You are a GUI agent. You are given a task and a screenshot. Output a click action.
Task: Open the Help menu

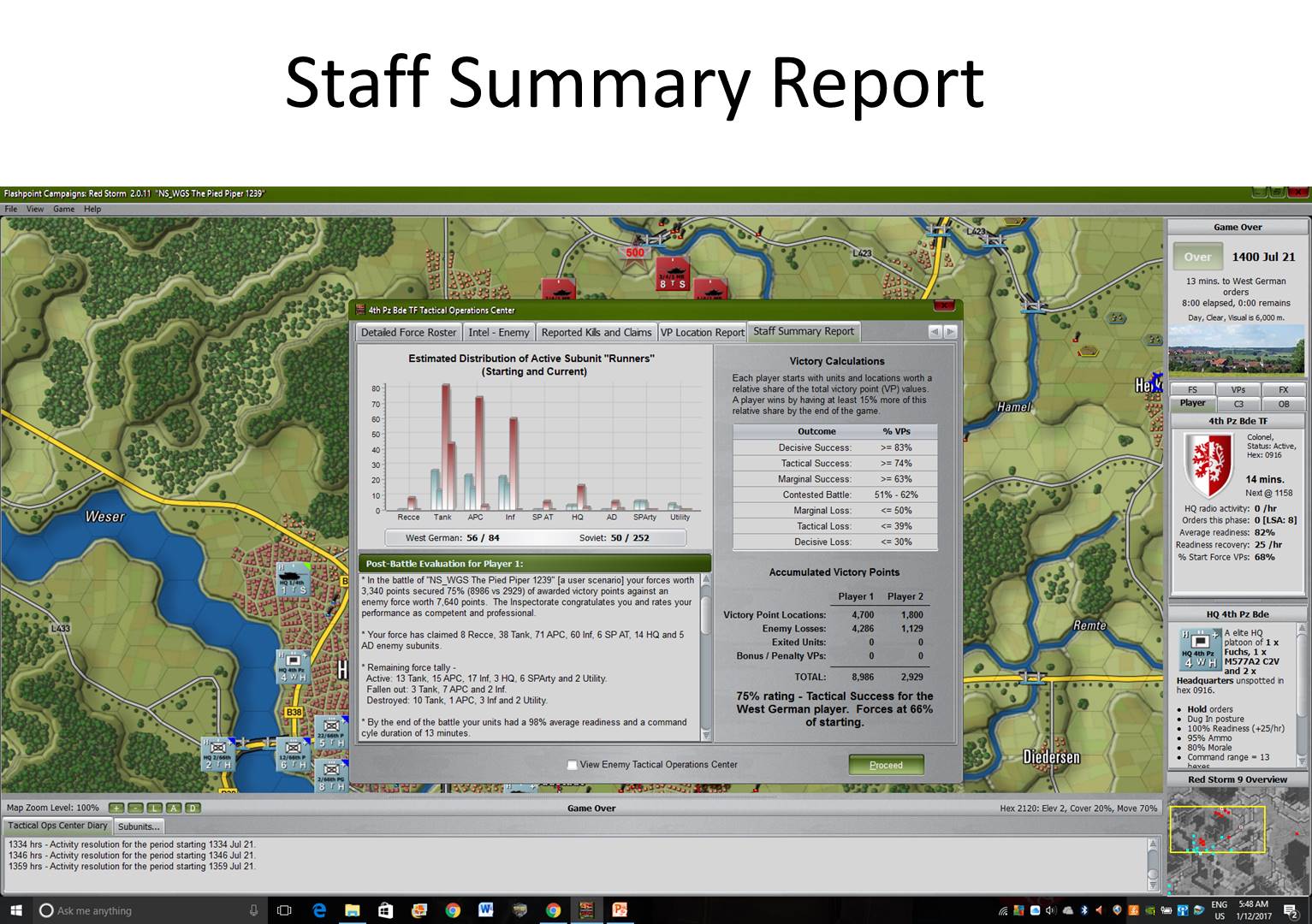[x=92, y=209]
